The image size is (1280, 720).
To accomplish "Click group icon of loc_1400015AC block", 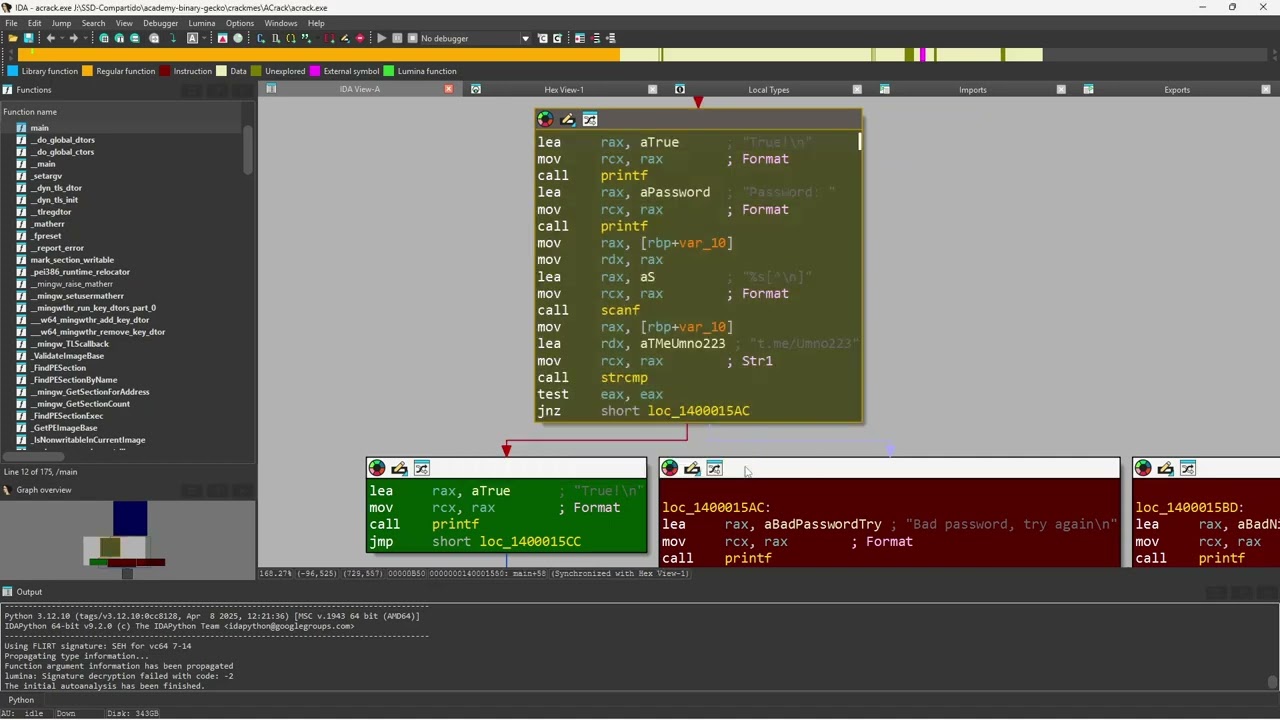I will 714,468.
